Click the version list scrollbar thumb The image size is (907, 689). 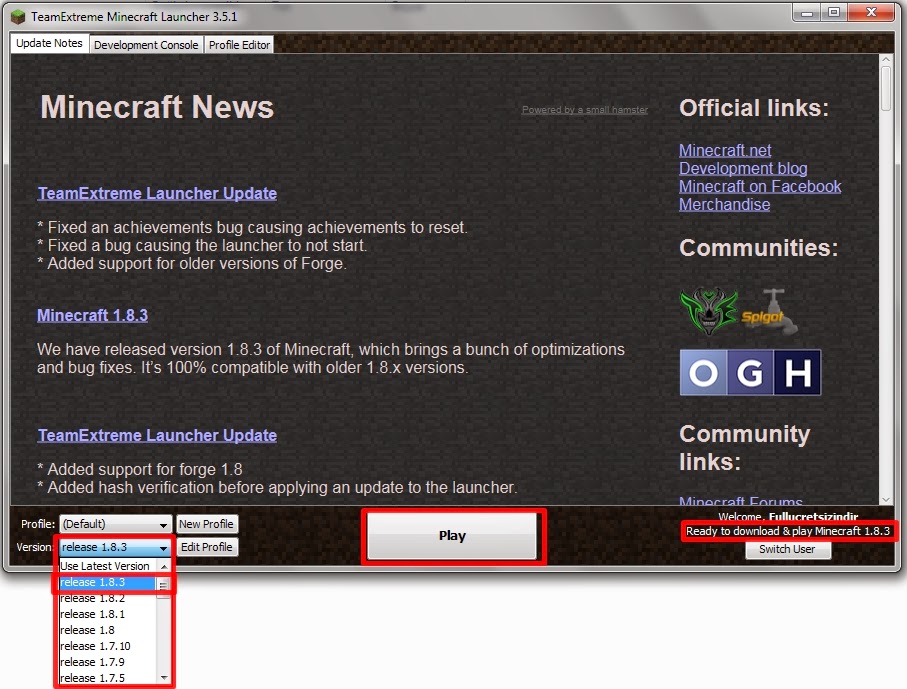pos(164,586)
